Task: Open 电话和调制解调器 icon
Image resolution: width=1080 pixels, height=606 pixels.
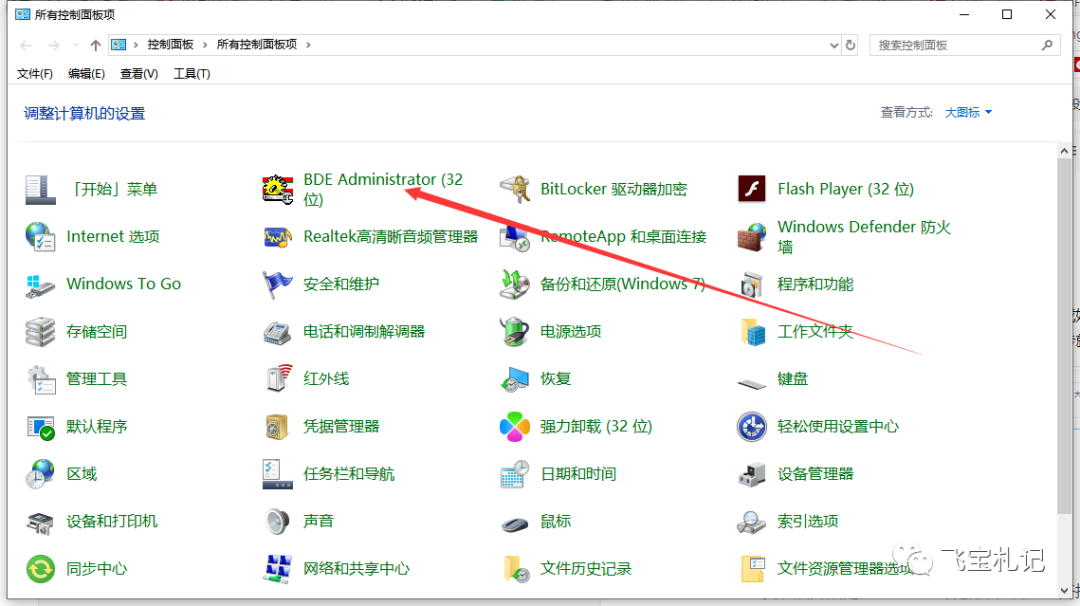Action: point(278,332)
